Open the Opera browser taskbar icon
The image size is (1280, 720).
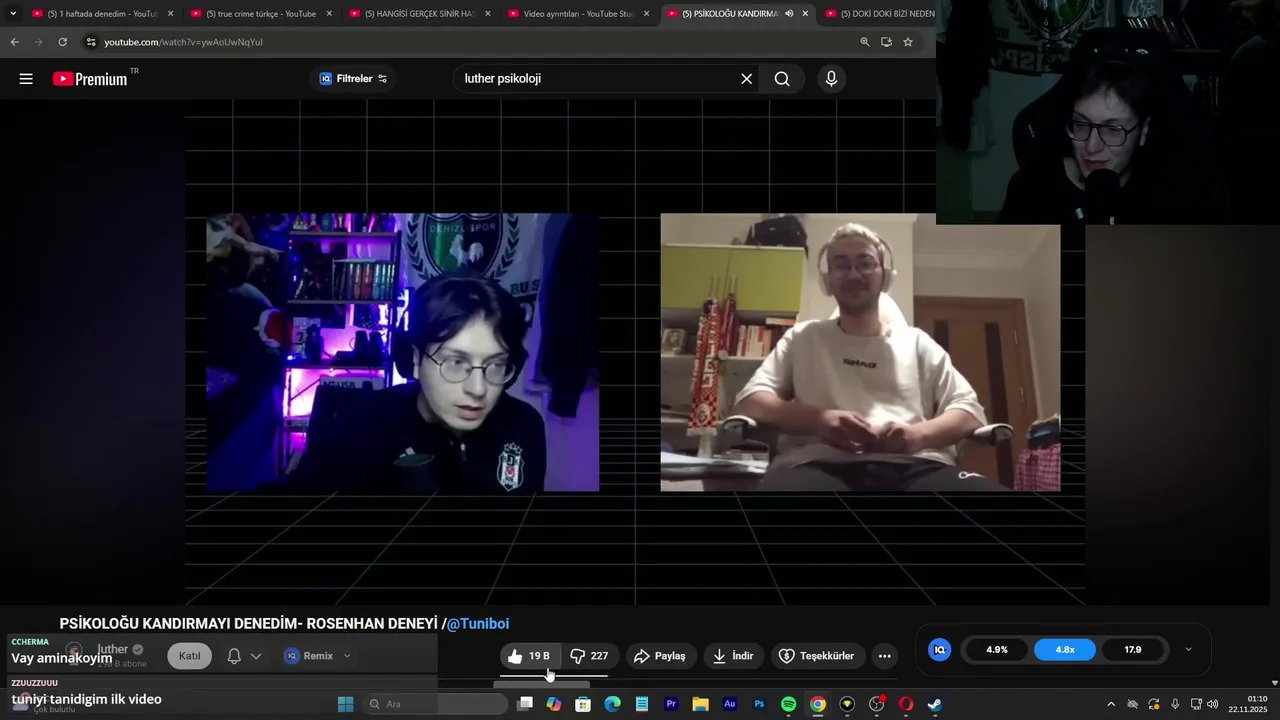coord(906,704)
